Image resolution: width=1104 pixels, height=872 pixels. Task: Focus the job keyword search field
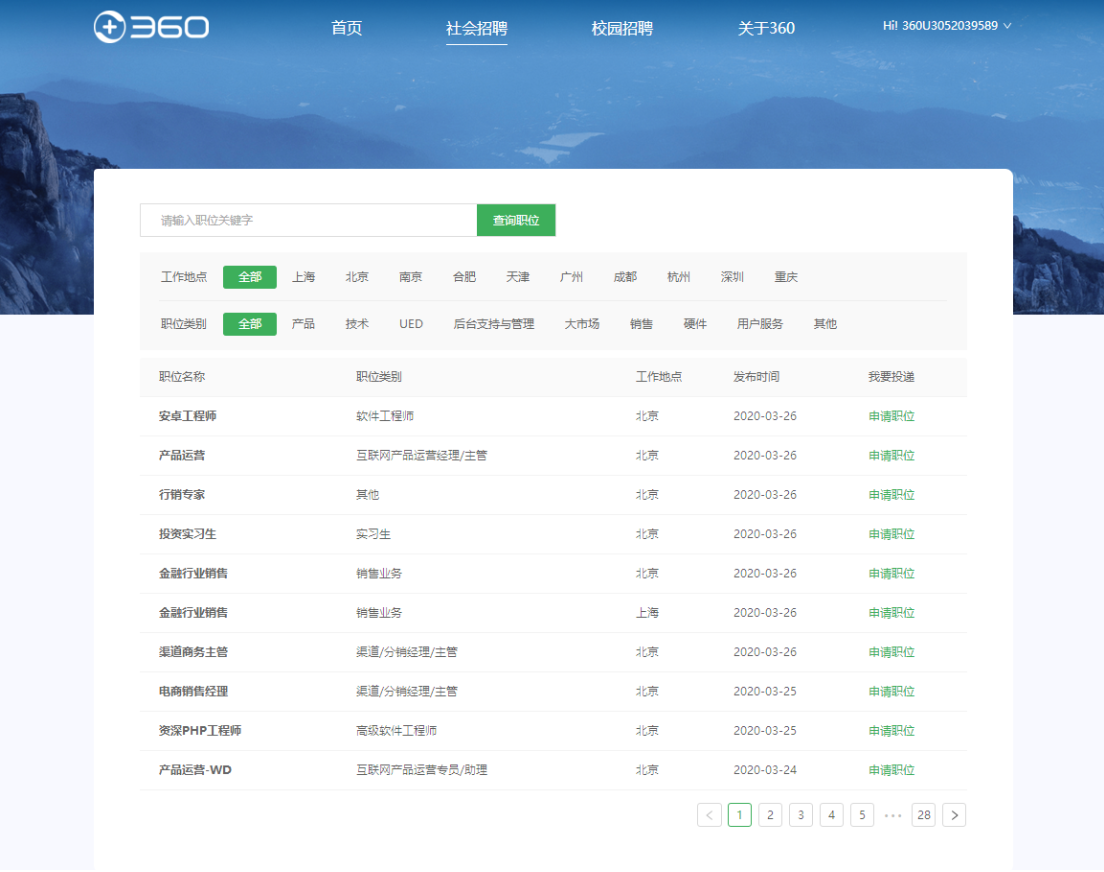308,220
